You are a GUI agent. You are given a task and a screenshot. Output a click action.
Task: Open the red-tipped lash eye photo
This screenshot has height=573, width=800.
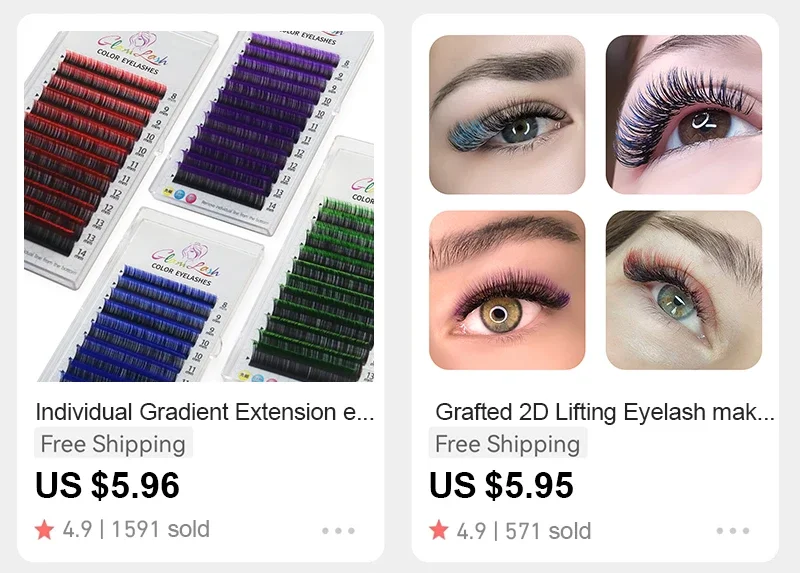(x=684, y=290)
